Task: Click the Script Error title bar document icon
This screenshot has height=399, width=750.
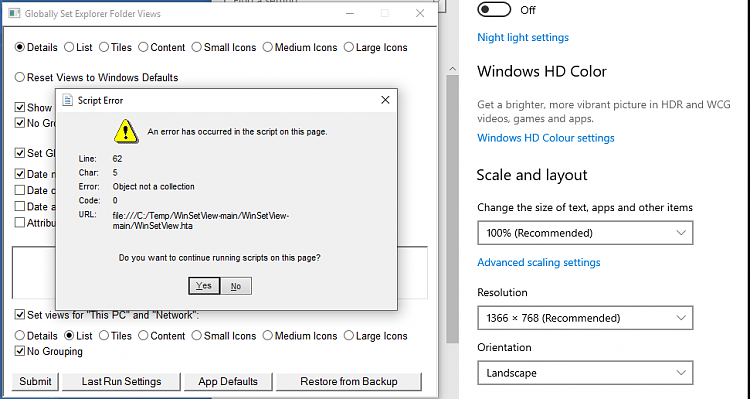Action: pyautogui.click(x=68, y=100)
